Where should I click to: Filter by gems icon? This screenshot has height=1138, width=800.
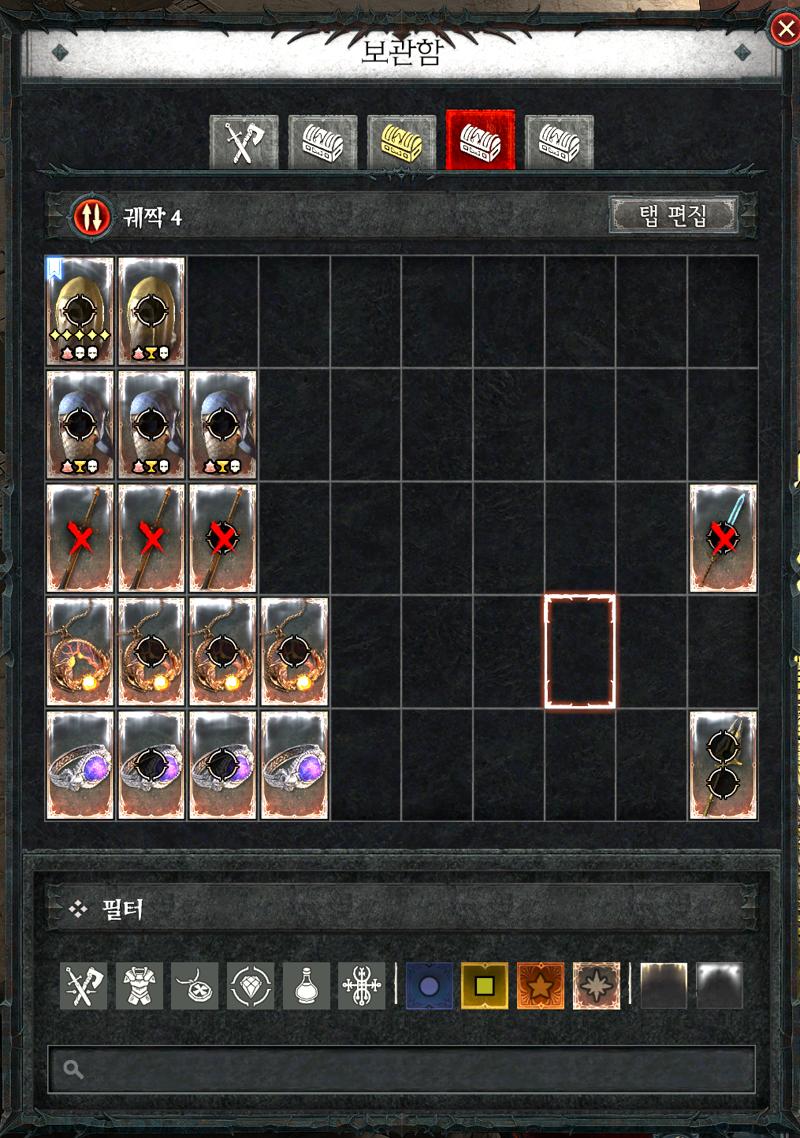point(250,986)
